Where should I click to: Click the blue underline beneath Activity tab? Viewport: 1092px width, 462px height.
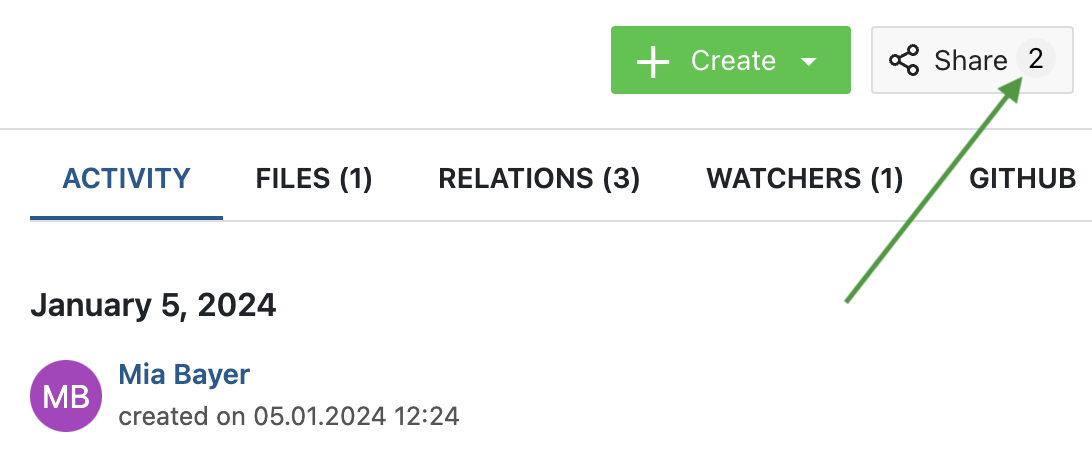click(126, 217)
